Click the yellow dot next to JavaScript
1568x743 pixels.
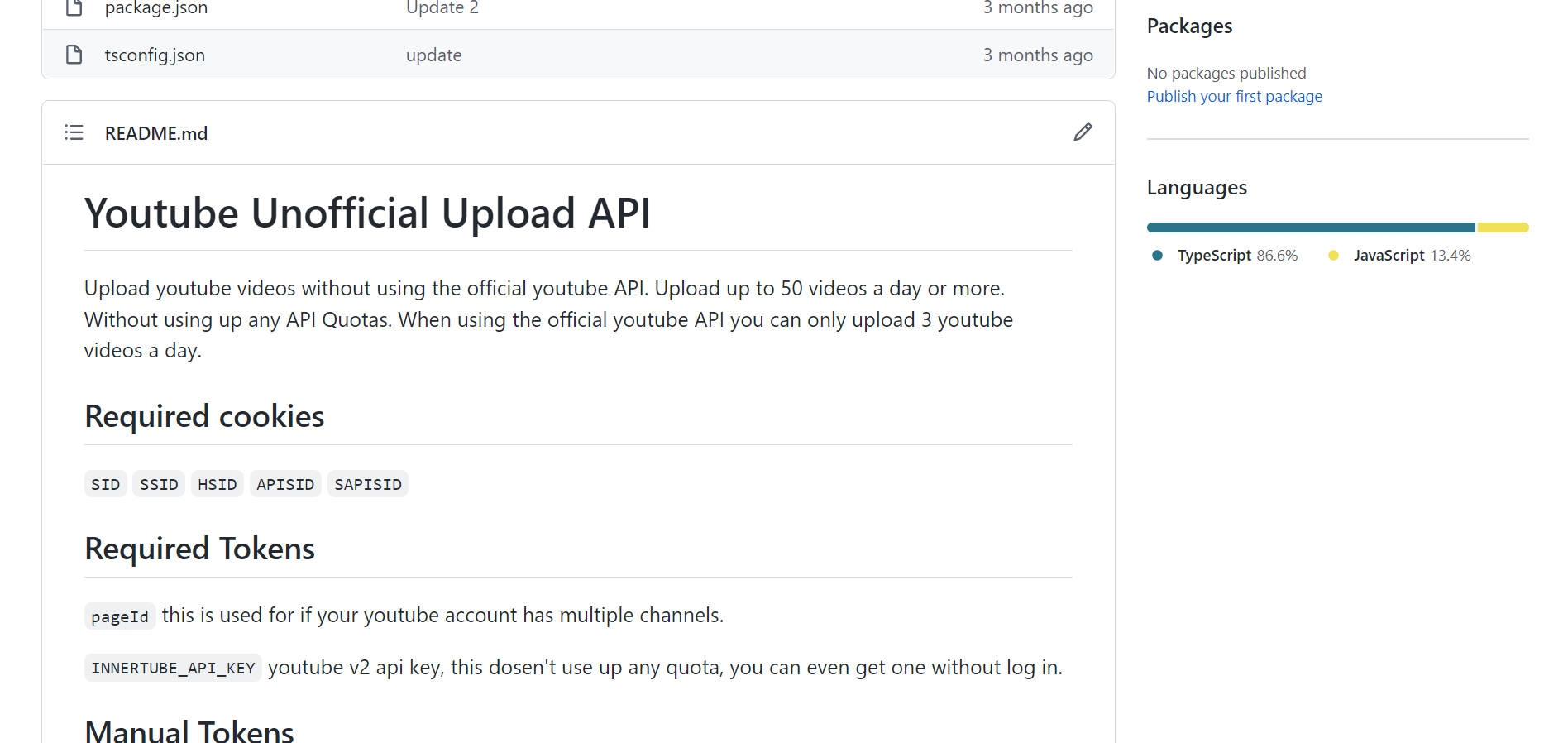pyautogui.click(x=1333, y=256)
